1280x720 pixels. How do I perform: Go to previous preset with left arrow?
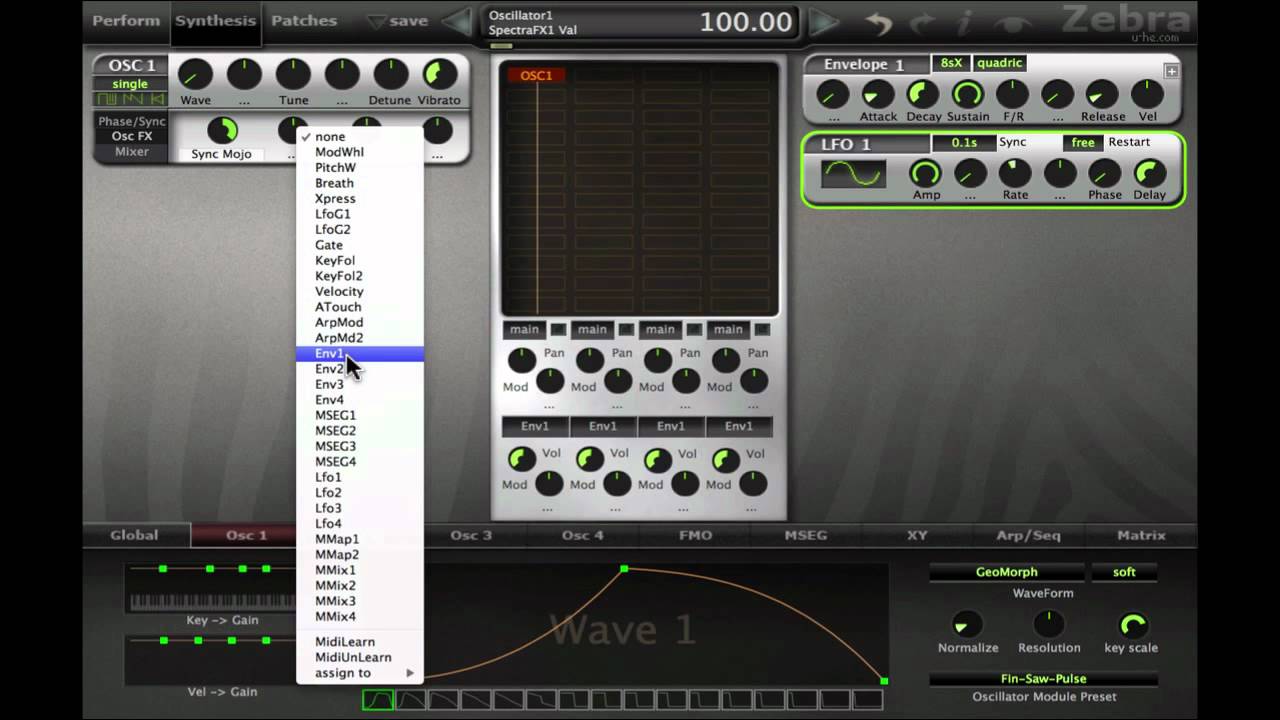tap(457, 21)
